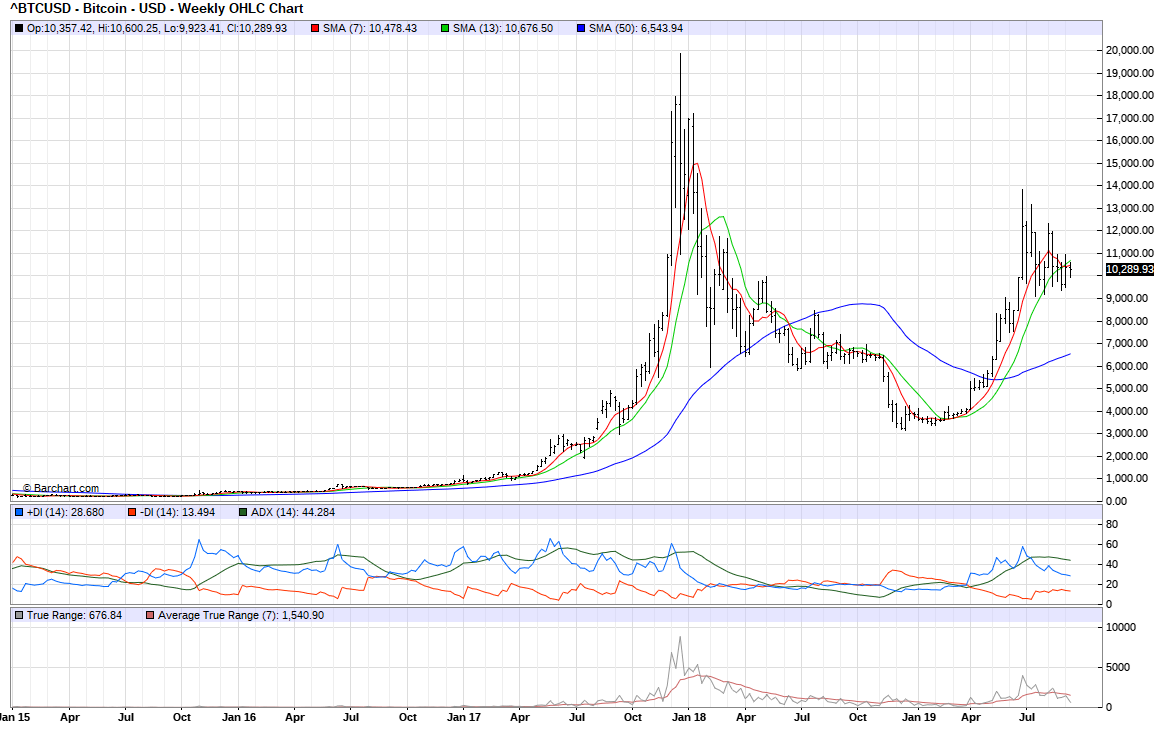1156x748 pixels.
Task: Click the blue SMA (50) legend swatch
Action: pos(580,28)
